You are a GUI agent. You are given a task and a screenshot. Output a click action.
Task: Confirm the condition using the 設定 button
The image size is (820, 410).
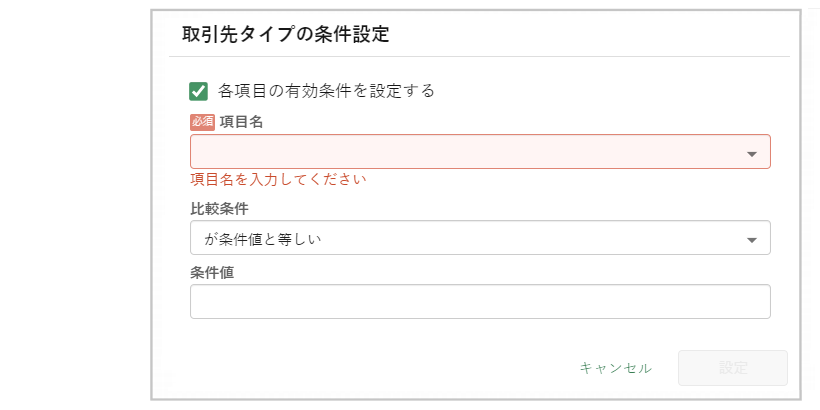coord(733,368)
